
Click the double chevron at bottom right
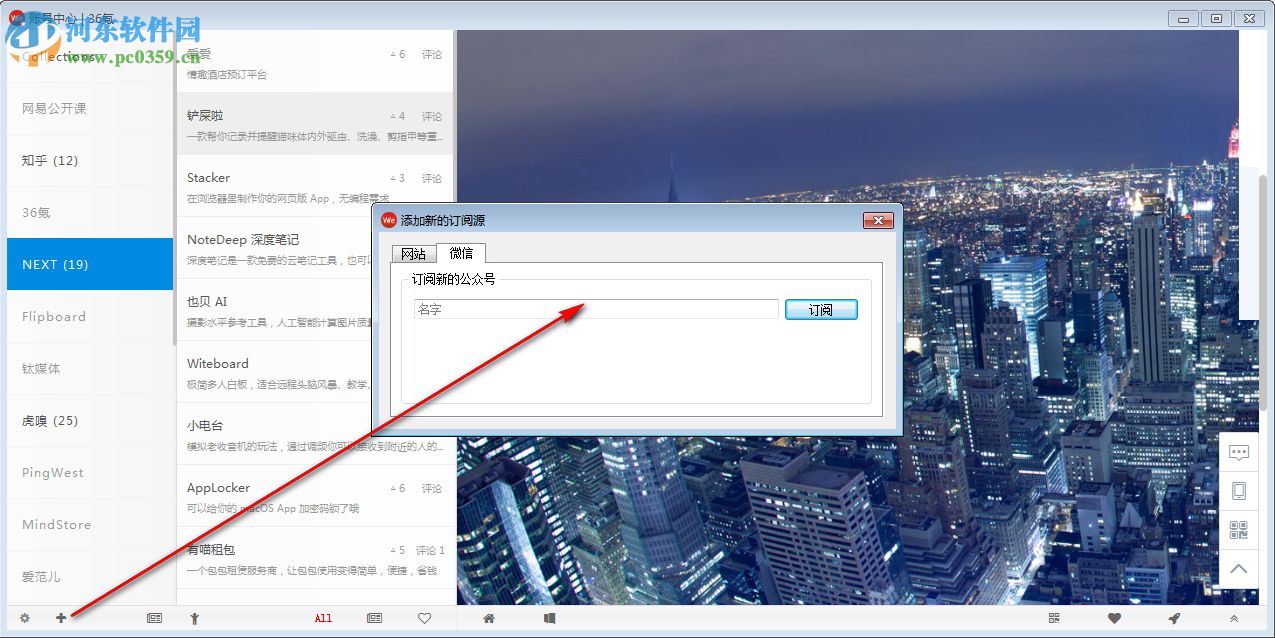point(1236,618)
